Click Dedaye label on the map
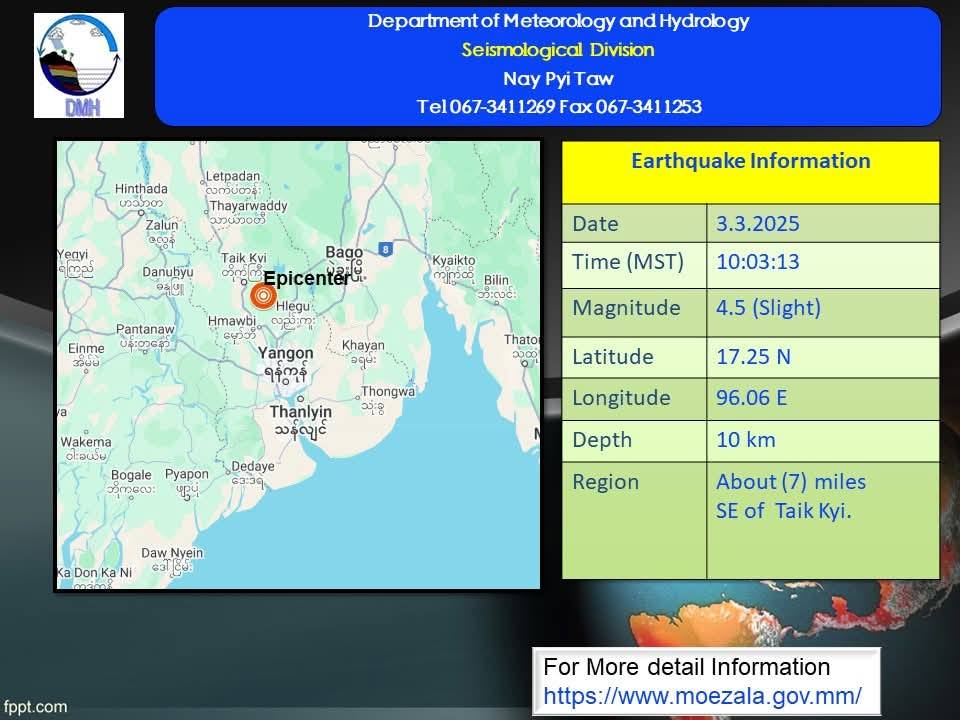Image resolution: width=960 pixels, height=720 pixels. pyautogui.click(x=253, y=467)
